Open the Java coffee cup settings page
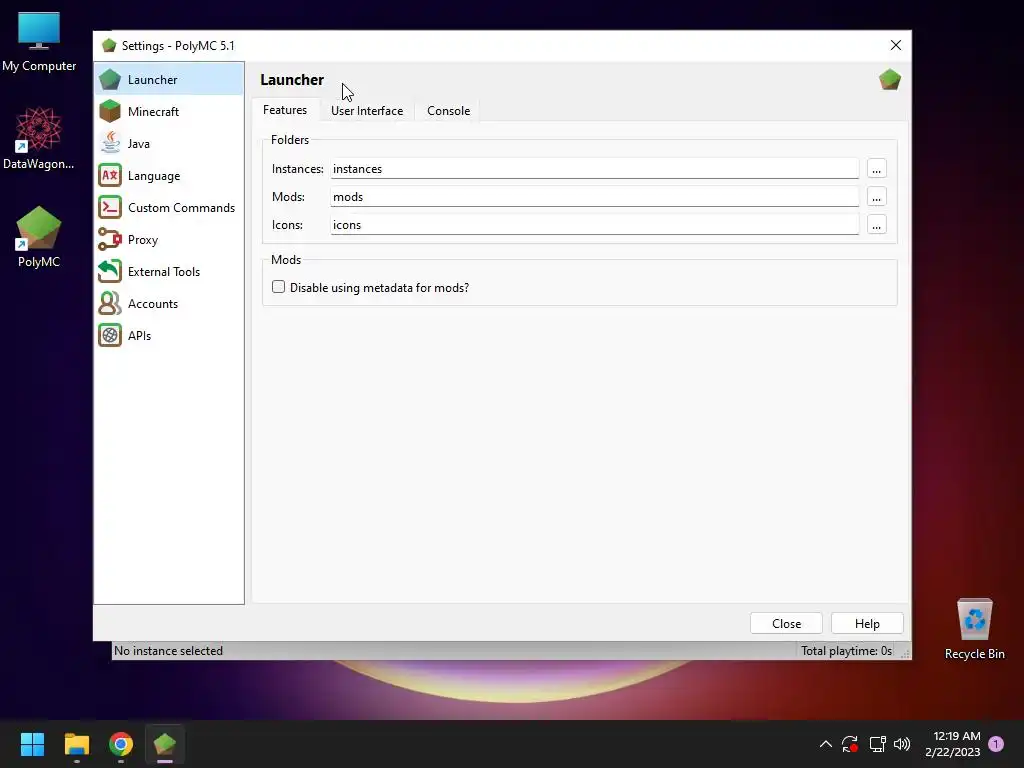1024x768 pixels. (110, 143)
